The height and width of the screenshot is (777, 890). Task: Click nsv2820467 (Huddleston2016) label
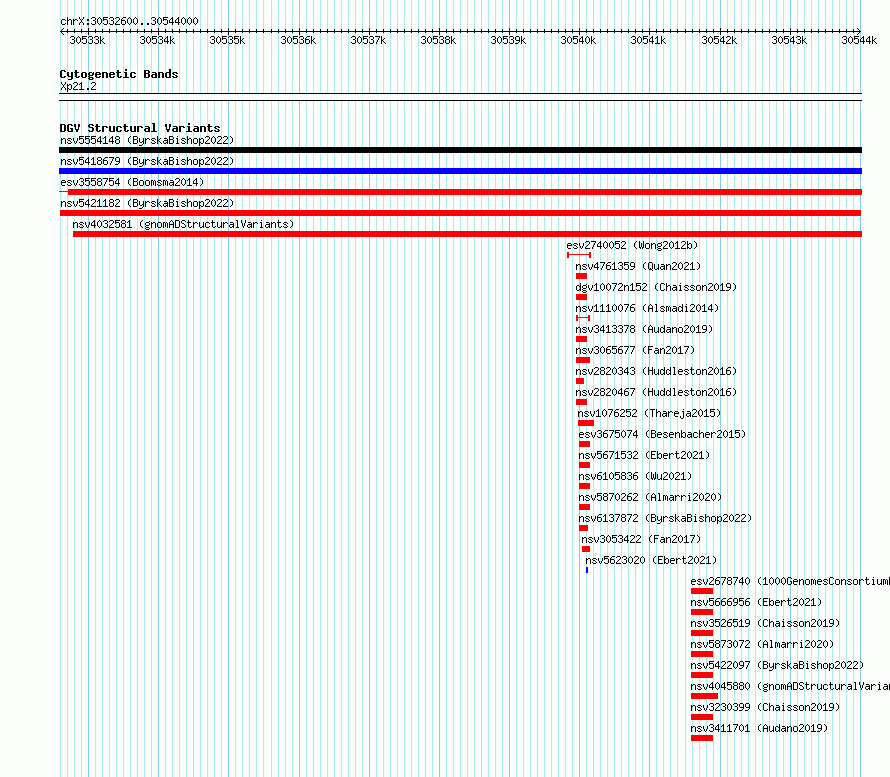click(656, 392)
